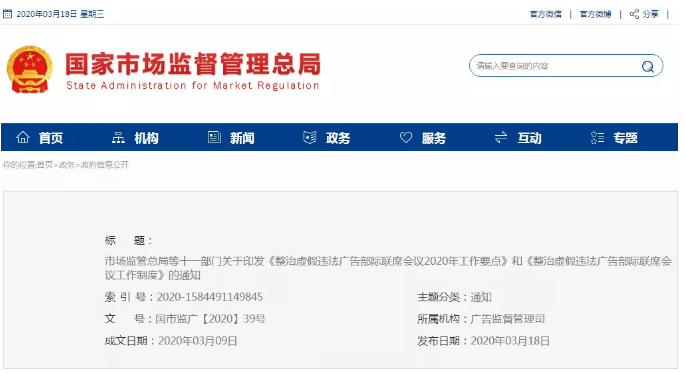Screen dimensions: 685x373
Task: Click 政府信息公开 breadcrumb link
Action: click(x=105, y=165)
